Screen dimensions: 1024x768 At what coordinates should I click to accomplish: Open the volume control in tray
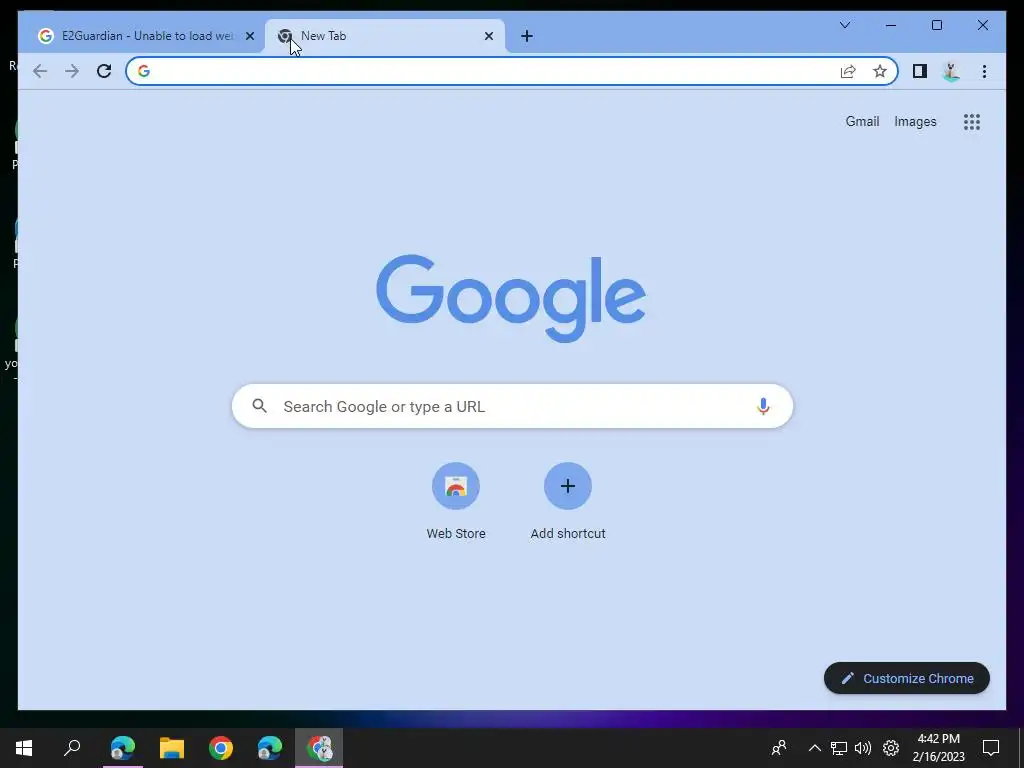863,748
